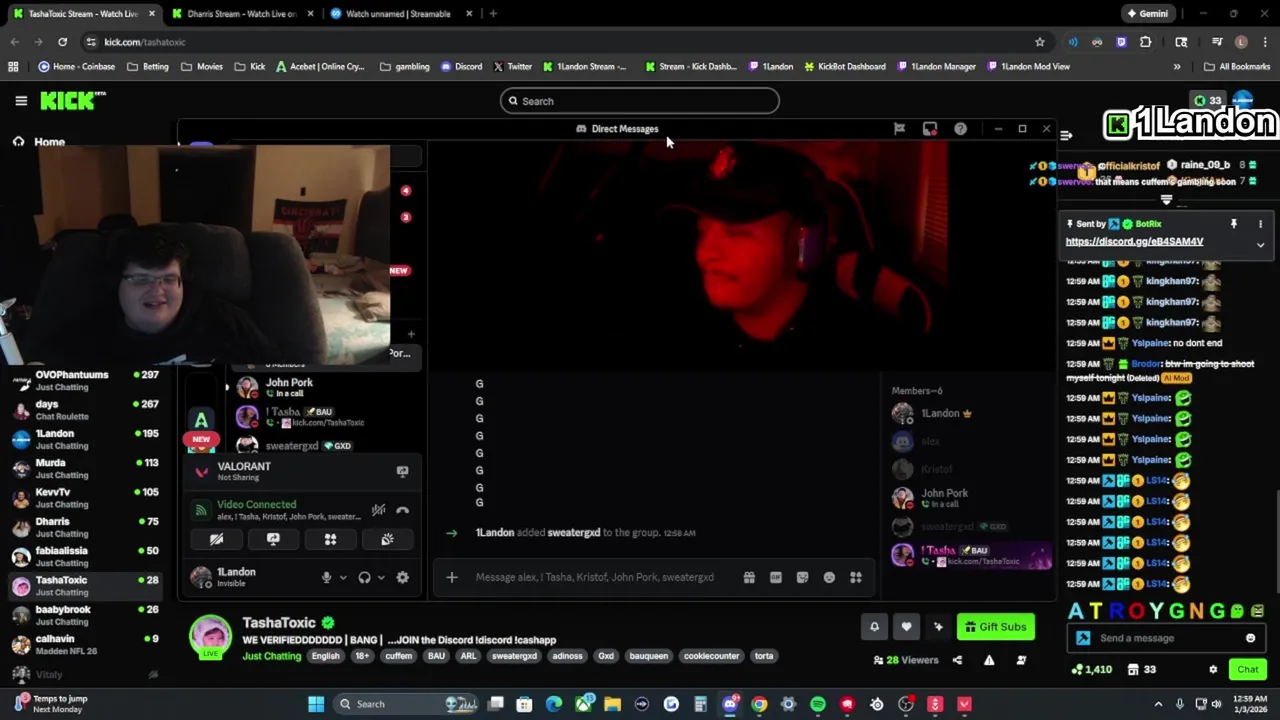Screen dimensions: 1280x720
Task: Click the Gift Subs button
Action: [x=996, y=627]
